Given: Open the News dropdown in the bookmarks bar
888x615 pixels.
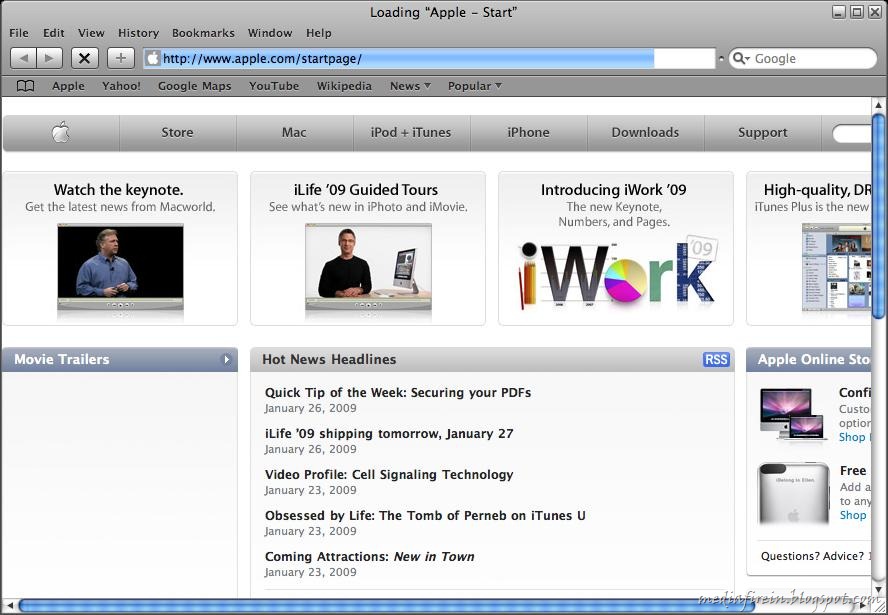Looking at the screenshot, I should (x=408, y=85).
